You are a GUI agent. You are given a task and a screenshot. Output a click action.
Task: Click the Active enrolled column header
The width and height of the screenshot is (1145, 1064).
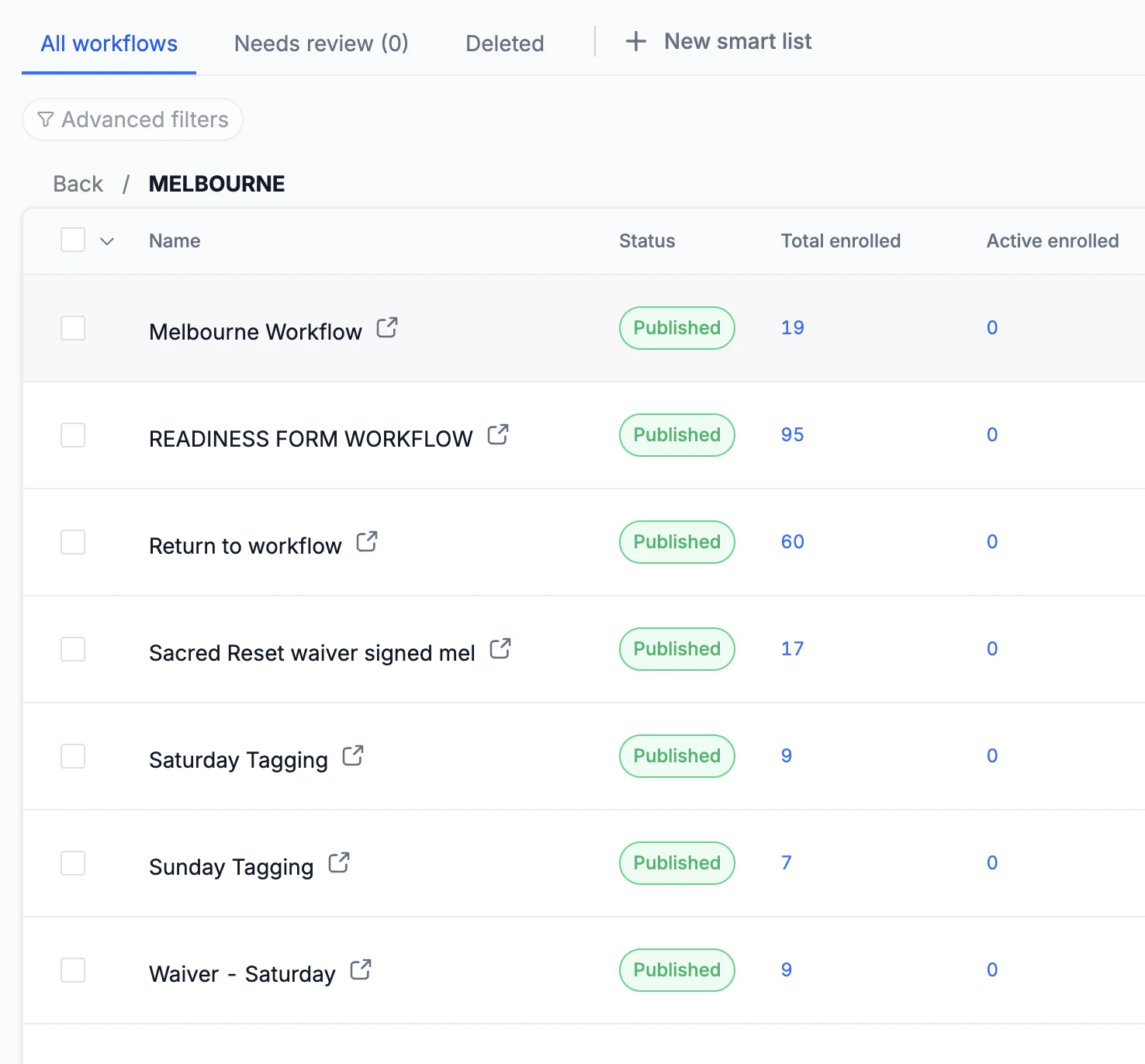(1052, 241)
